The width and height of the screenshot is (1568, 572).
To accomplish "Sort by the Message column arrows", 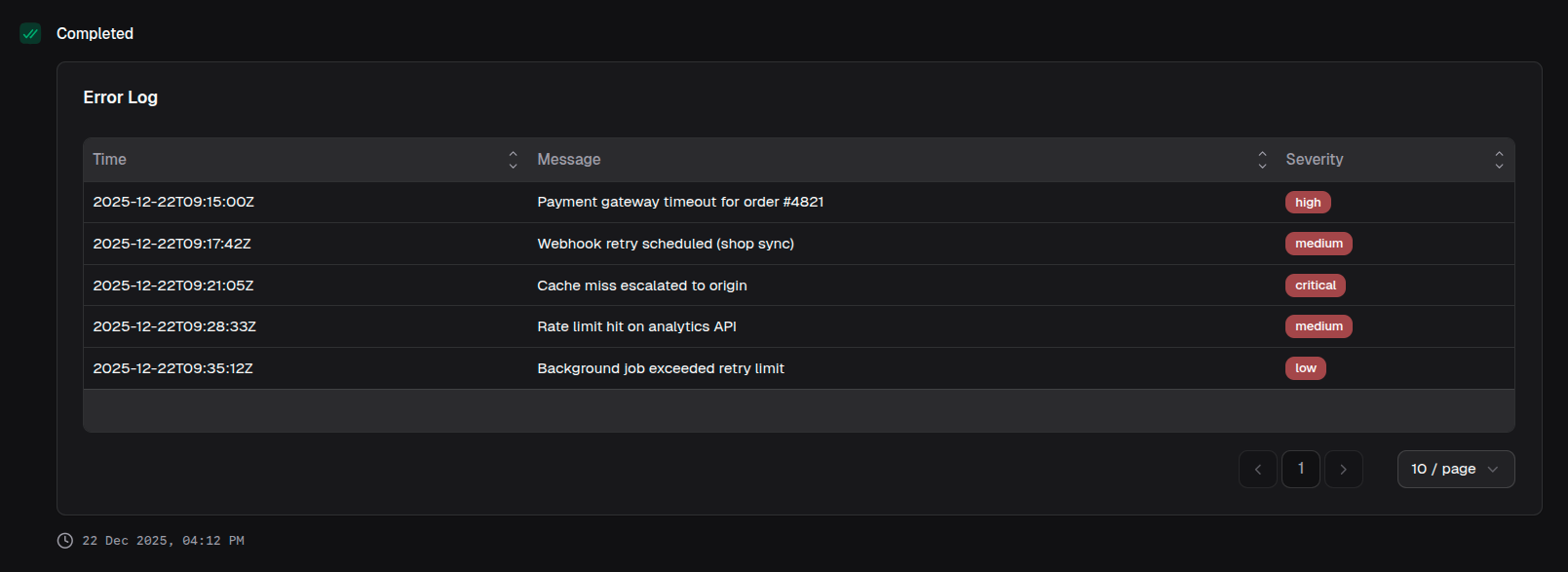I will coord(1262,160).
